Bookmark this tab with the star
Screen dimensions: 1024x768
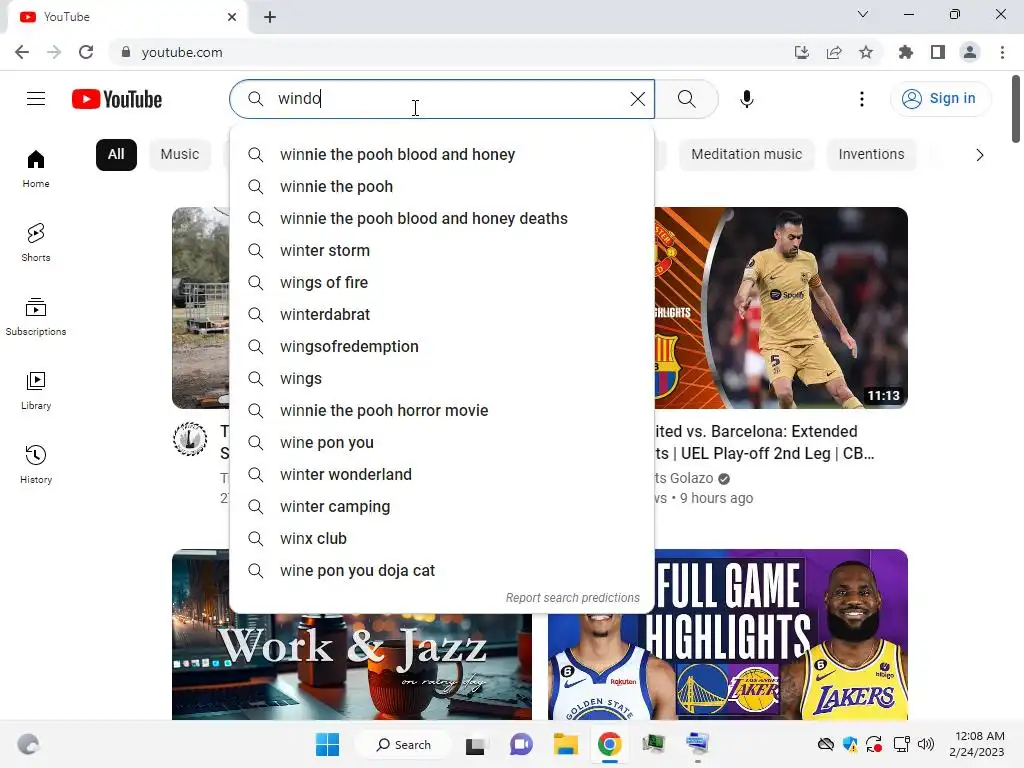click(x=866, y=52)
